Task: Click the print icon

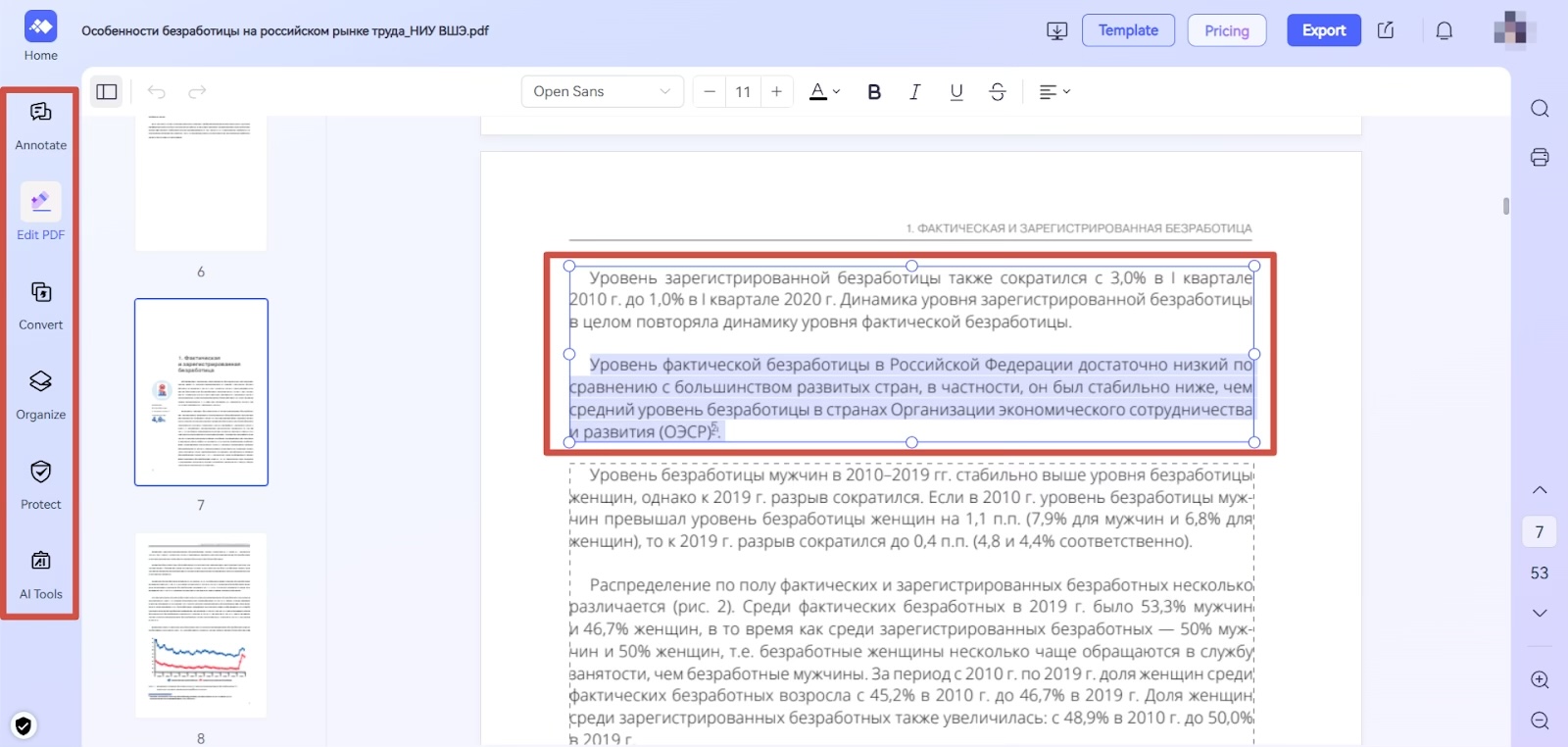Action: [1540, 157]
